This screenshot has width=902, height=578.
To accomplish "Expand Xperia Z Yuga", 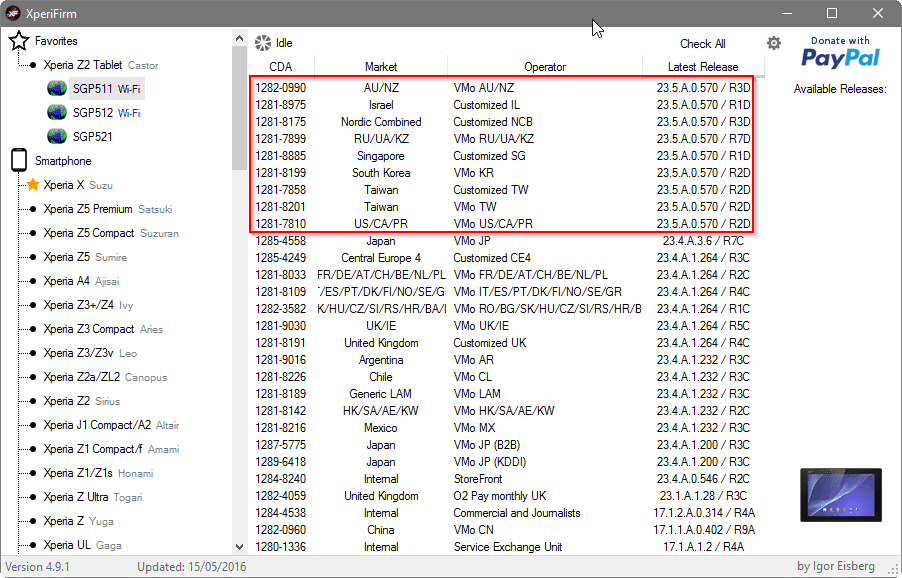I will (x=79, y=521).
